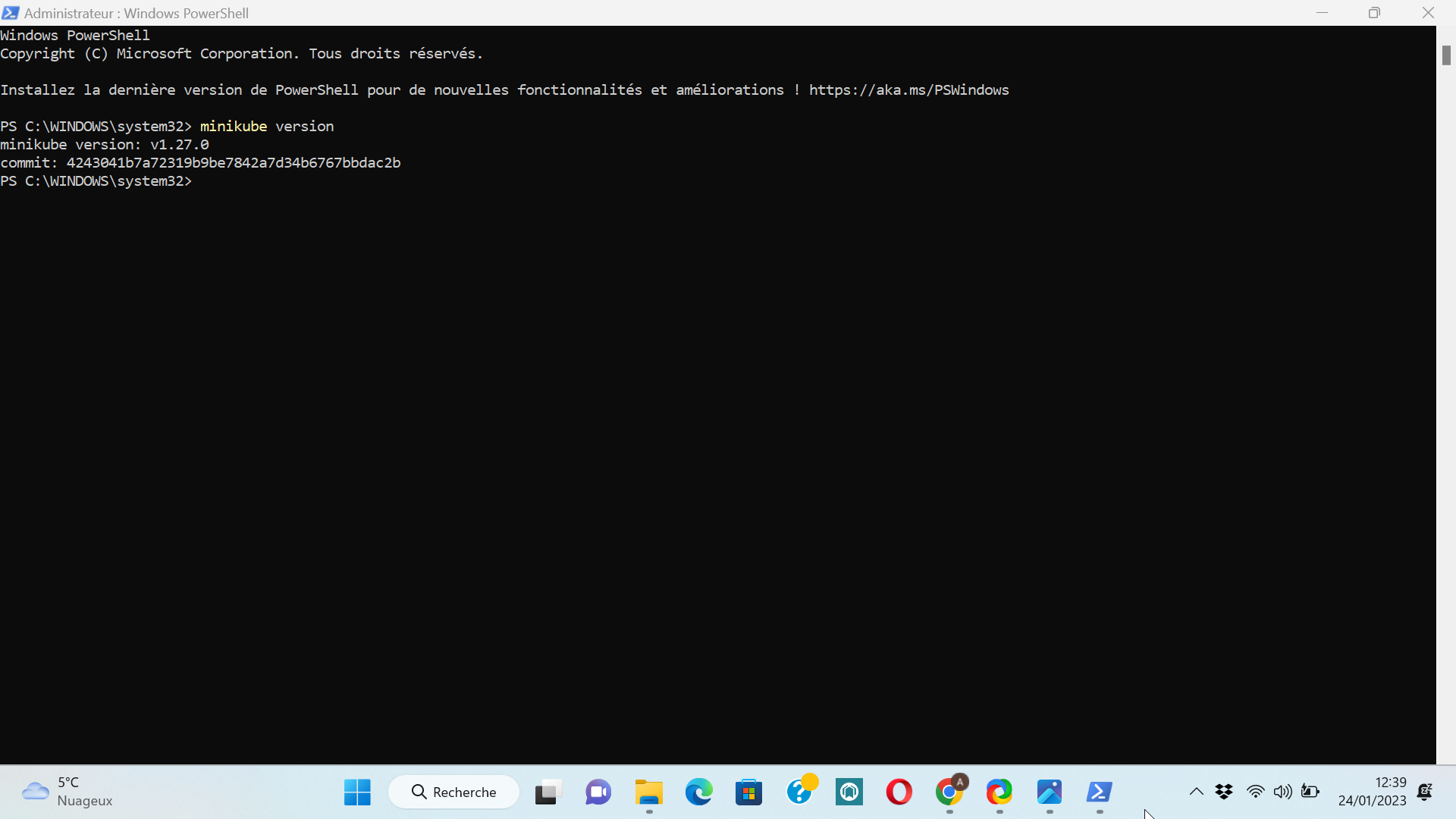1456x819 pixels.
Task: Open Microsoft Store from the taskbar
Action: 748,792
